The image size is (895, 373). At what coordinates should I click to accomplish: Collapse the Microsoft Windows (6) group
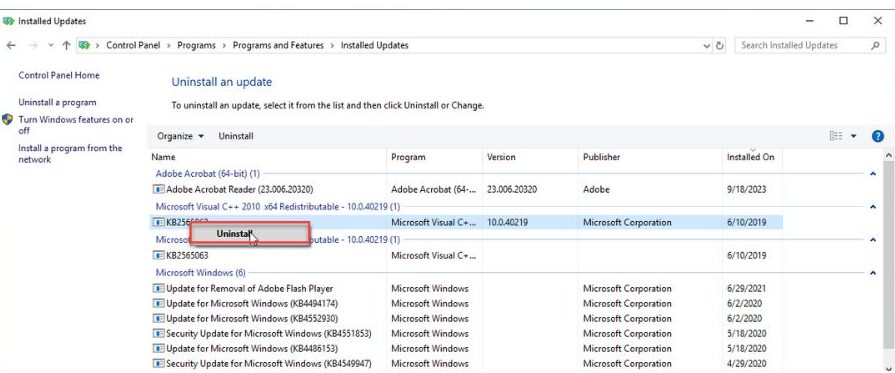873,273
